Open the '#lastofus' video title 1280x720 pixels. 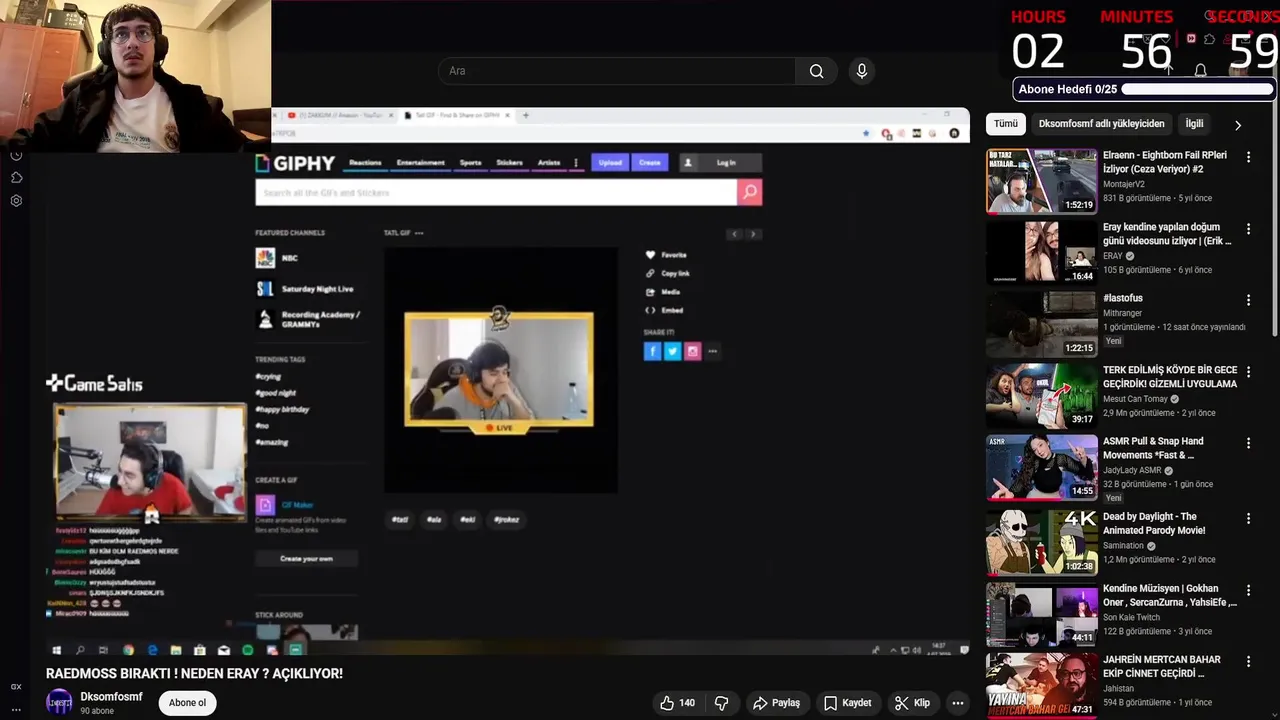click(x=1123, y=298)
